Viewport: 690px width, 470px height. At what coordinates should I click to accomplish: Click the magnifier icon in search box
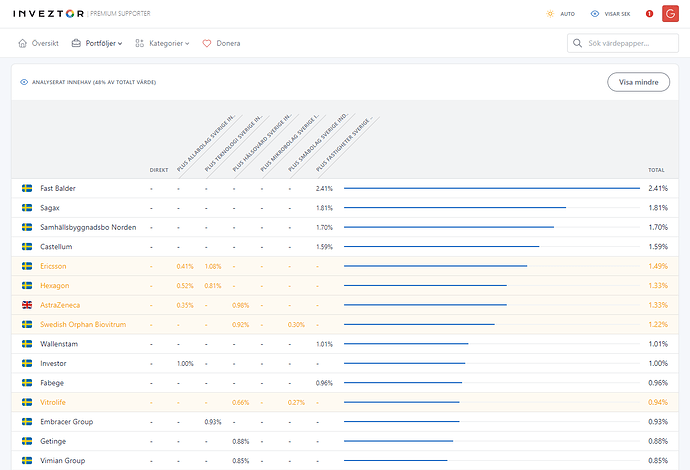(x=578, y=44)
